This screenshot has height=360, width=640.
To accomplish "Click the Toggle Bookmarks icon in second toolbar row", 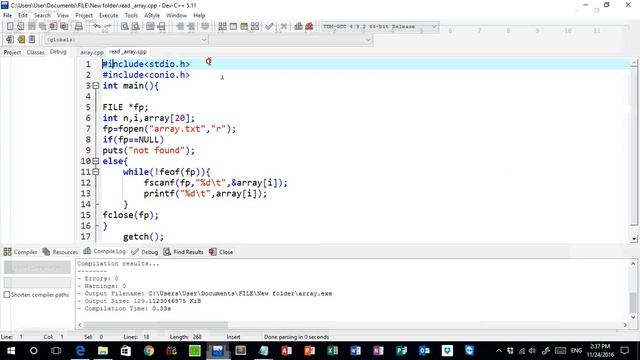I will 21,40.
